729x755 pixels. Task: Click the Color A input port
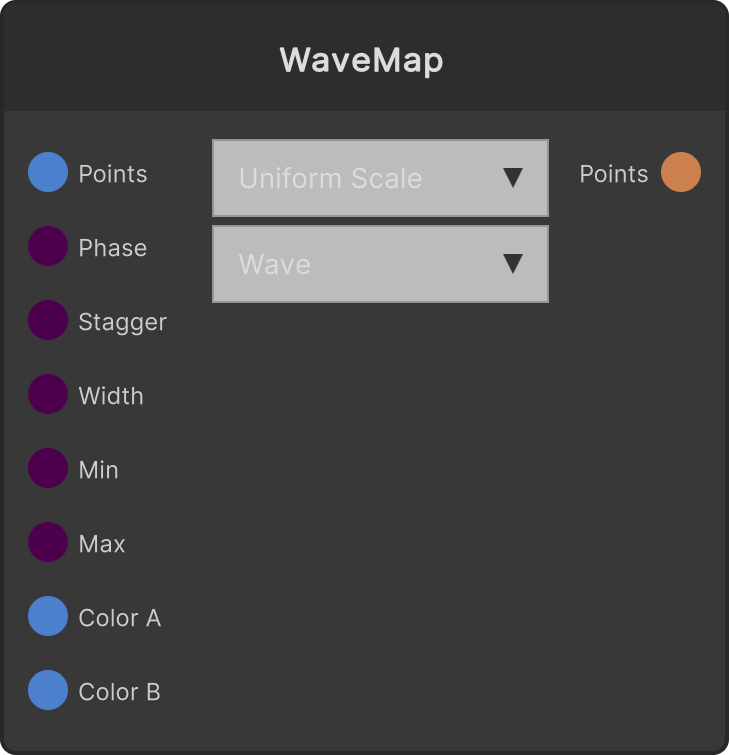pos(48,616)
